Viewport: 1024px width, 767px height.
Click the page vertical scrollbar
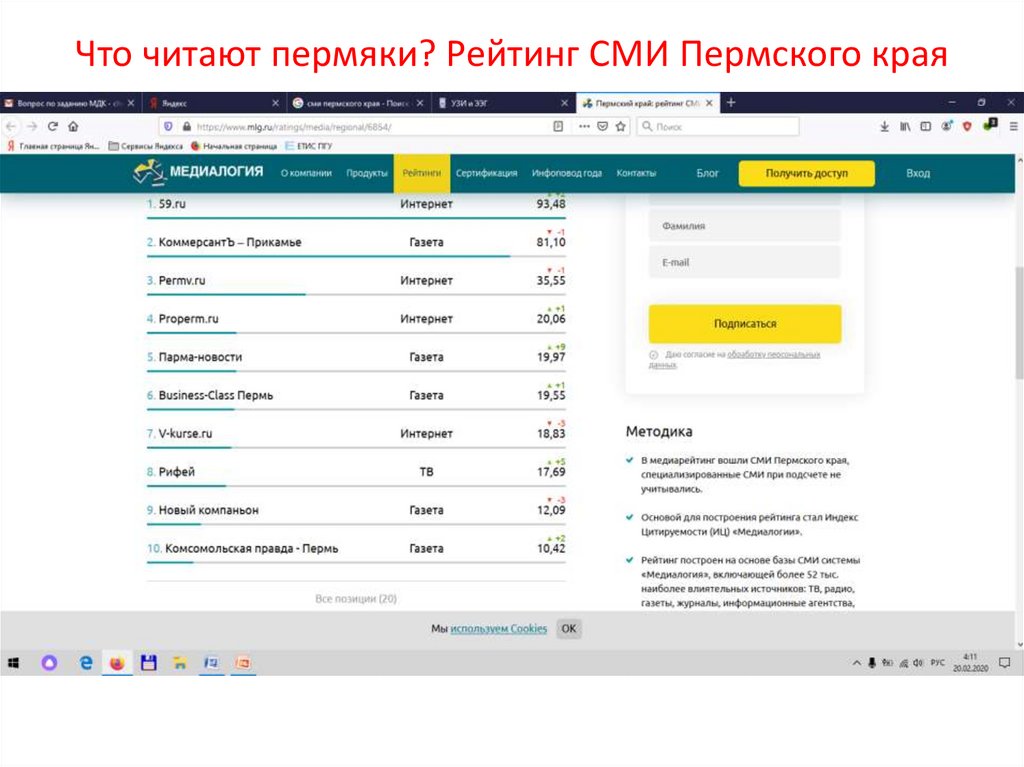1019,323
